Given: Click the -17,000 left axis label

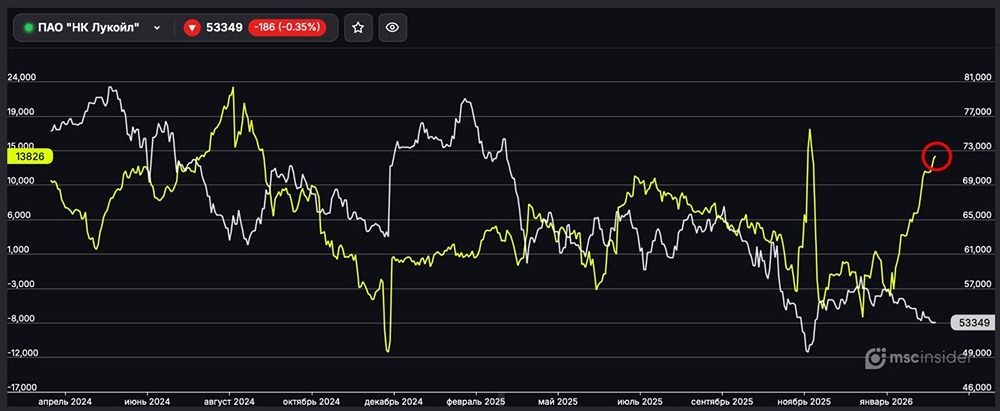Looking at the screenshot, I should [22, 387].
